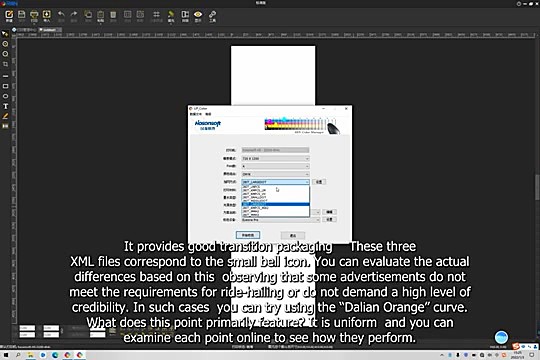Click the floating blue circle button bottom right

[501, 337]
